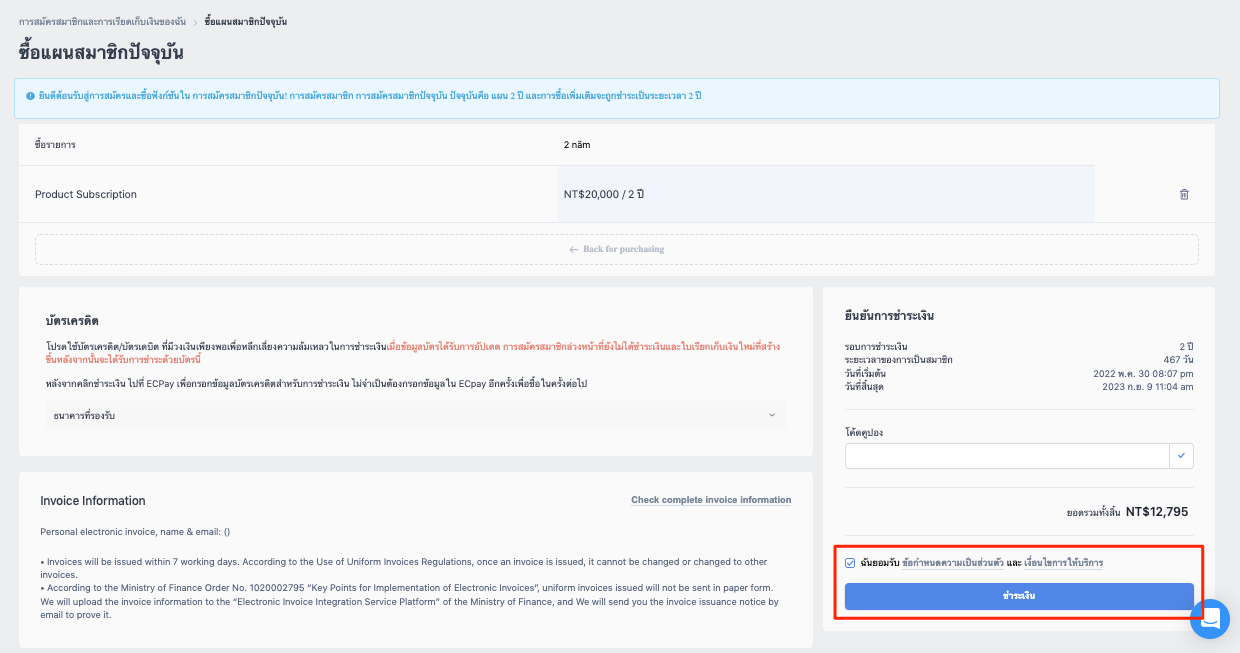
Task: Delete the Product Subscription row with trash icon
Action: 1184,194
